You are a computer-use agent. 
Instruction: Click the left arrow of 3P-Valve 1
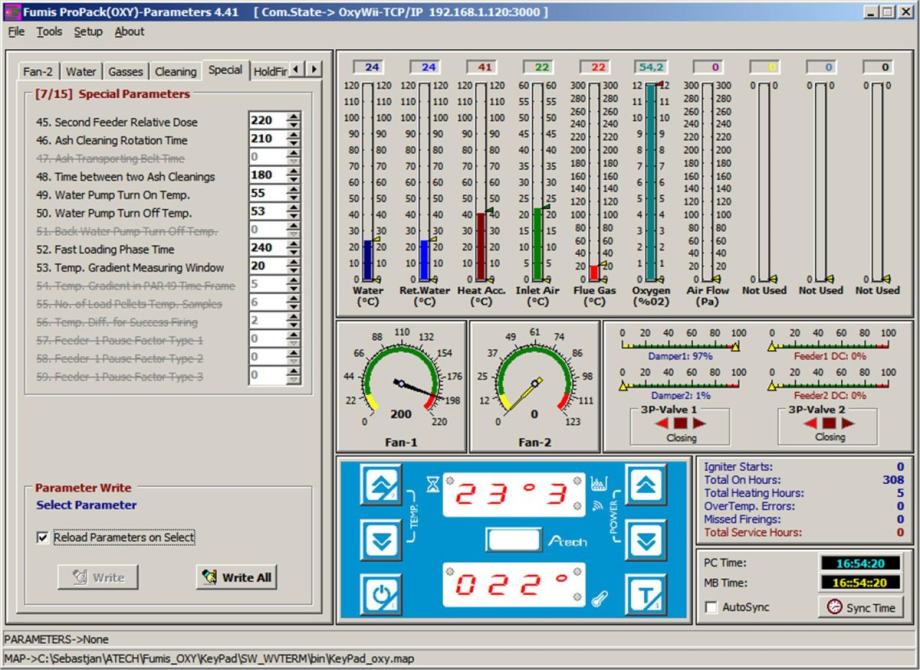coord(662,423)
